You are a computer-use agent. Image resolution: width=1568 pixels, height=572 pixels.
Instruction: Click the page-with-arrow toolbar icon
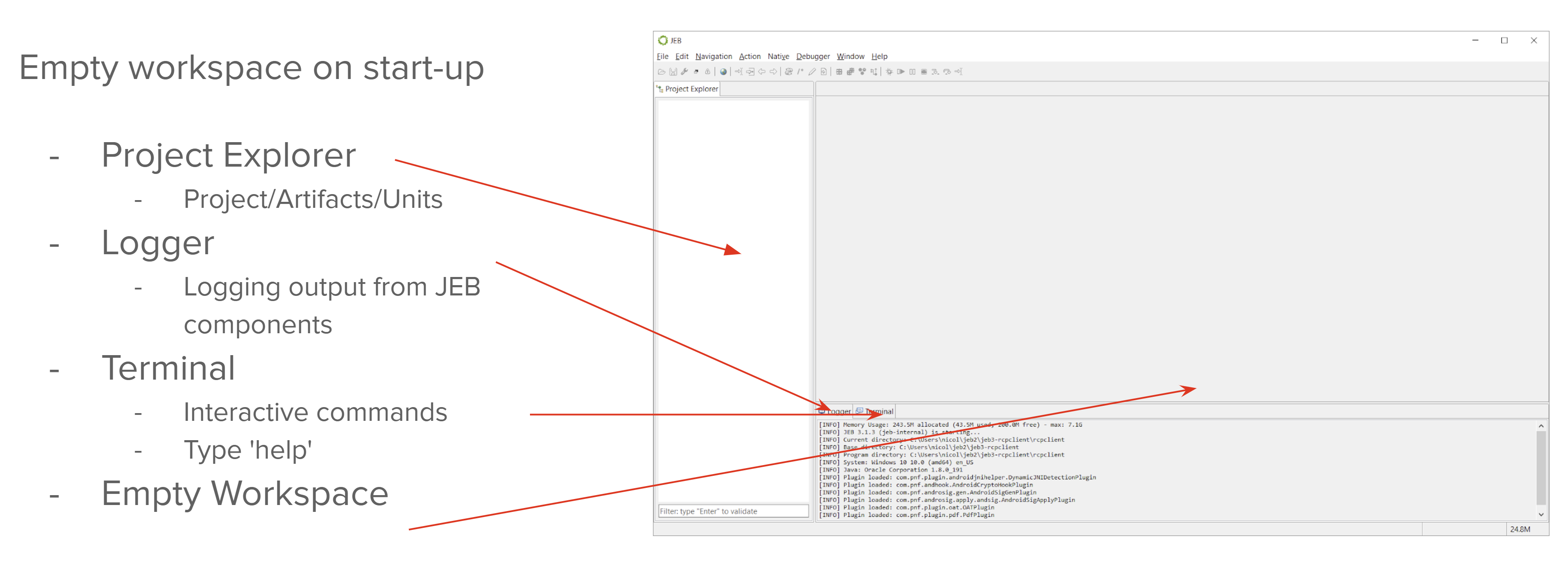(x=823, y=72)
